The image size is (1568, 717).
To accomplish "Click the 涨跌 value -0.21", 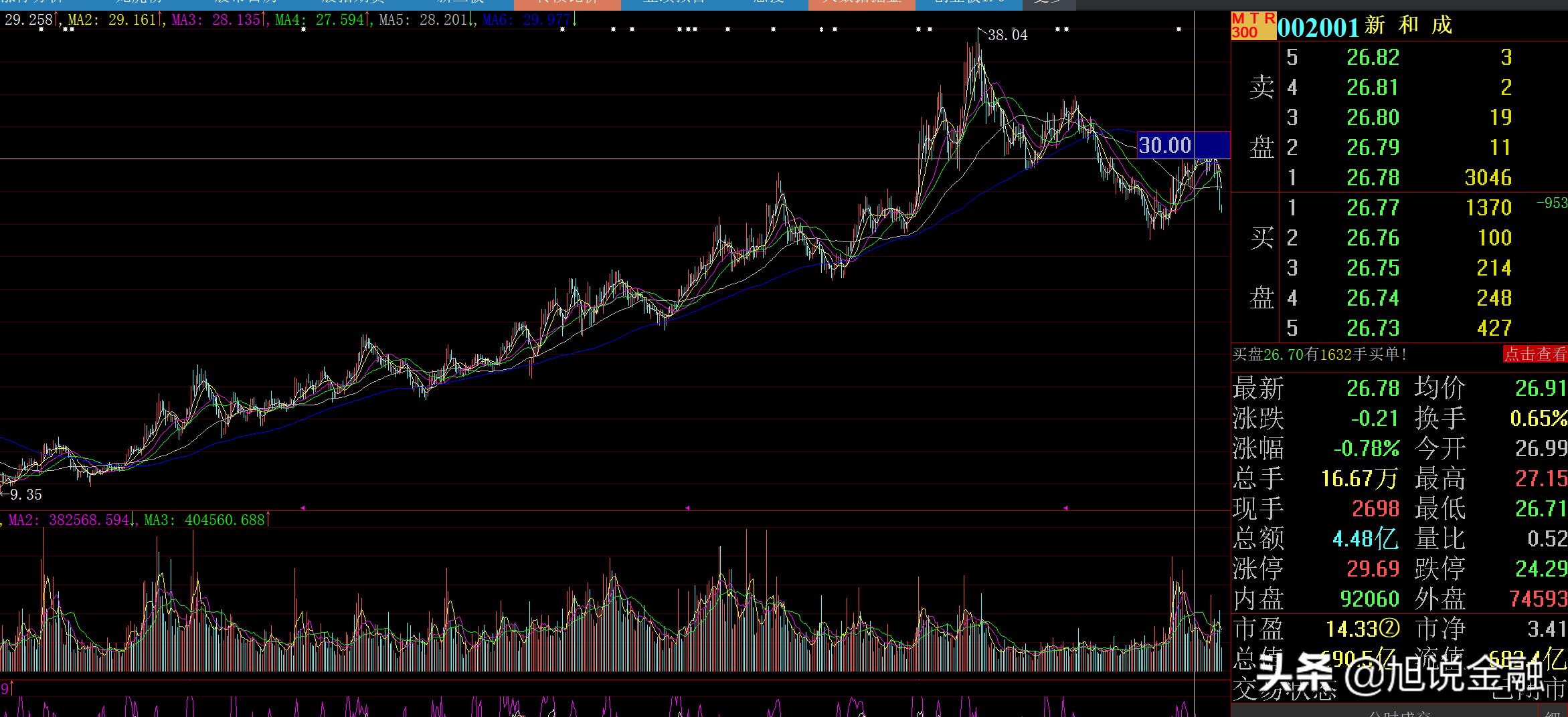I will pyautogui.click(x=1375, y=419).
